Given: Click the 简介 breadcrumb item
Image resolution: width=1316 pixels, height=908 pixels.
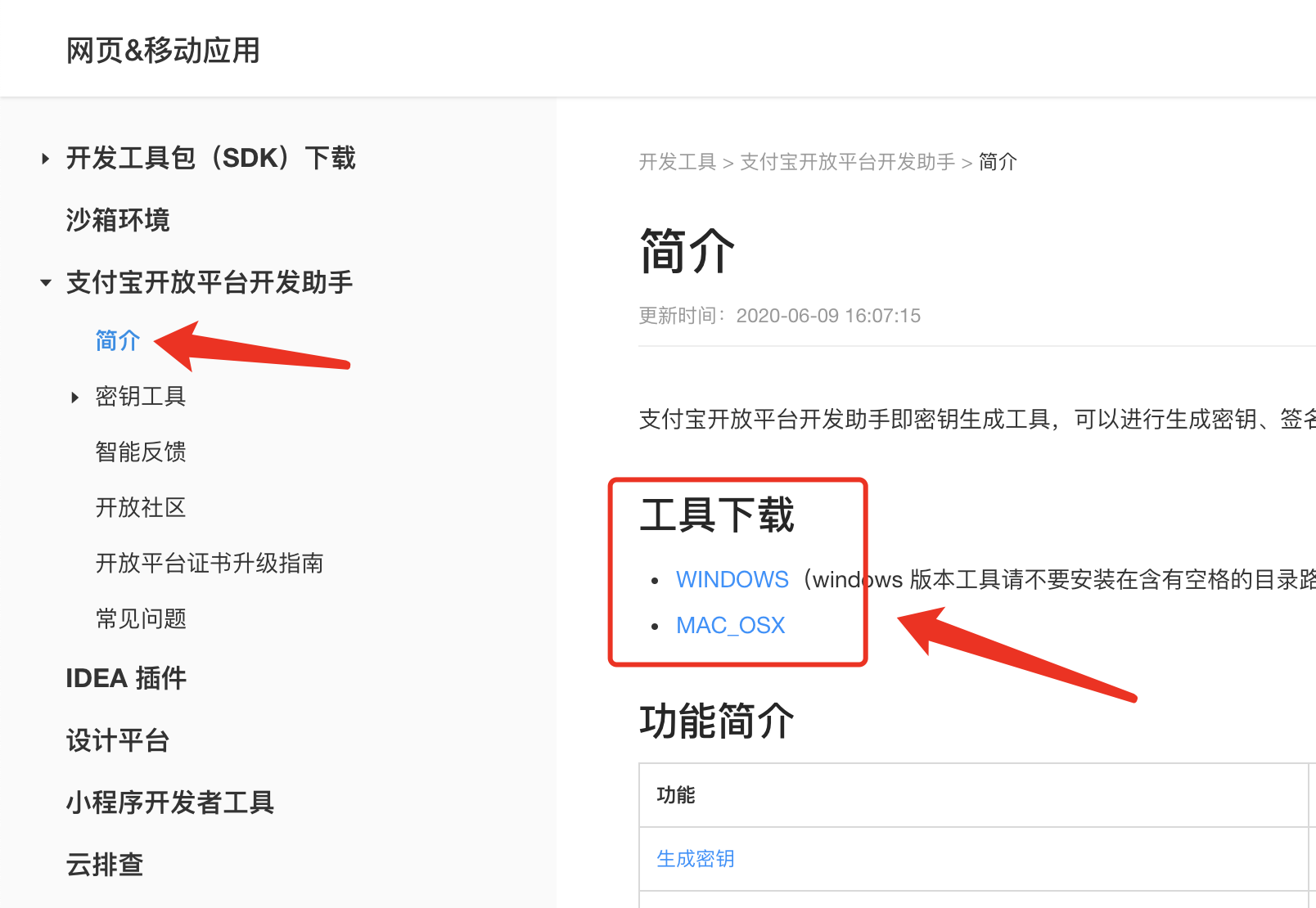Looking at the screenshot, I should (x=998, y=162).
